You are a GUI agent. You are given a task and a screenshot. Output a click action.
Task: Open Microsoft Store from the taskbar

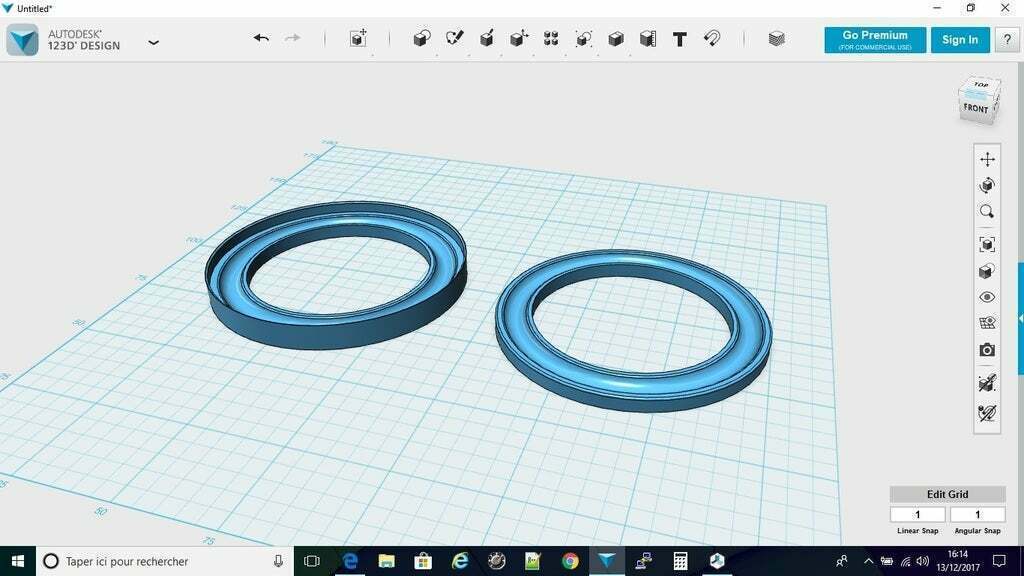(423, 561)
